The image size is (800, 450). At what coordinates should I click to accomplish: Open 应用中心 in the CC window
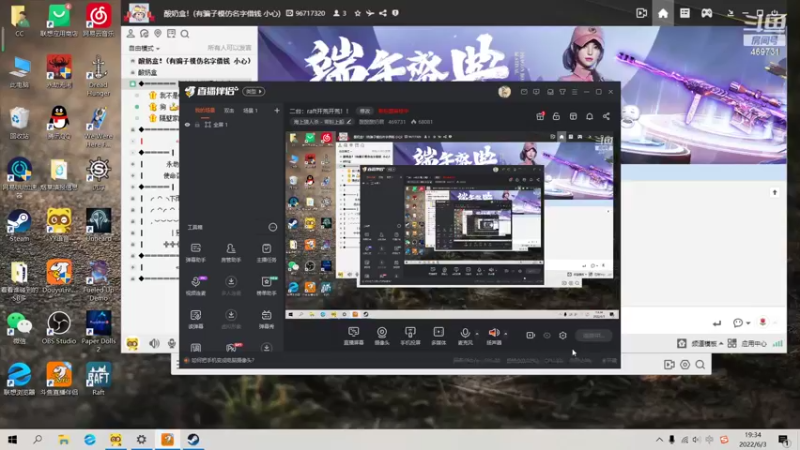pyautogui.click(x=754, y=343)
